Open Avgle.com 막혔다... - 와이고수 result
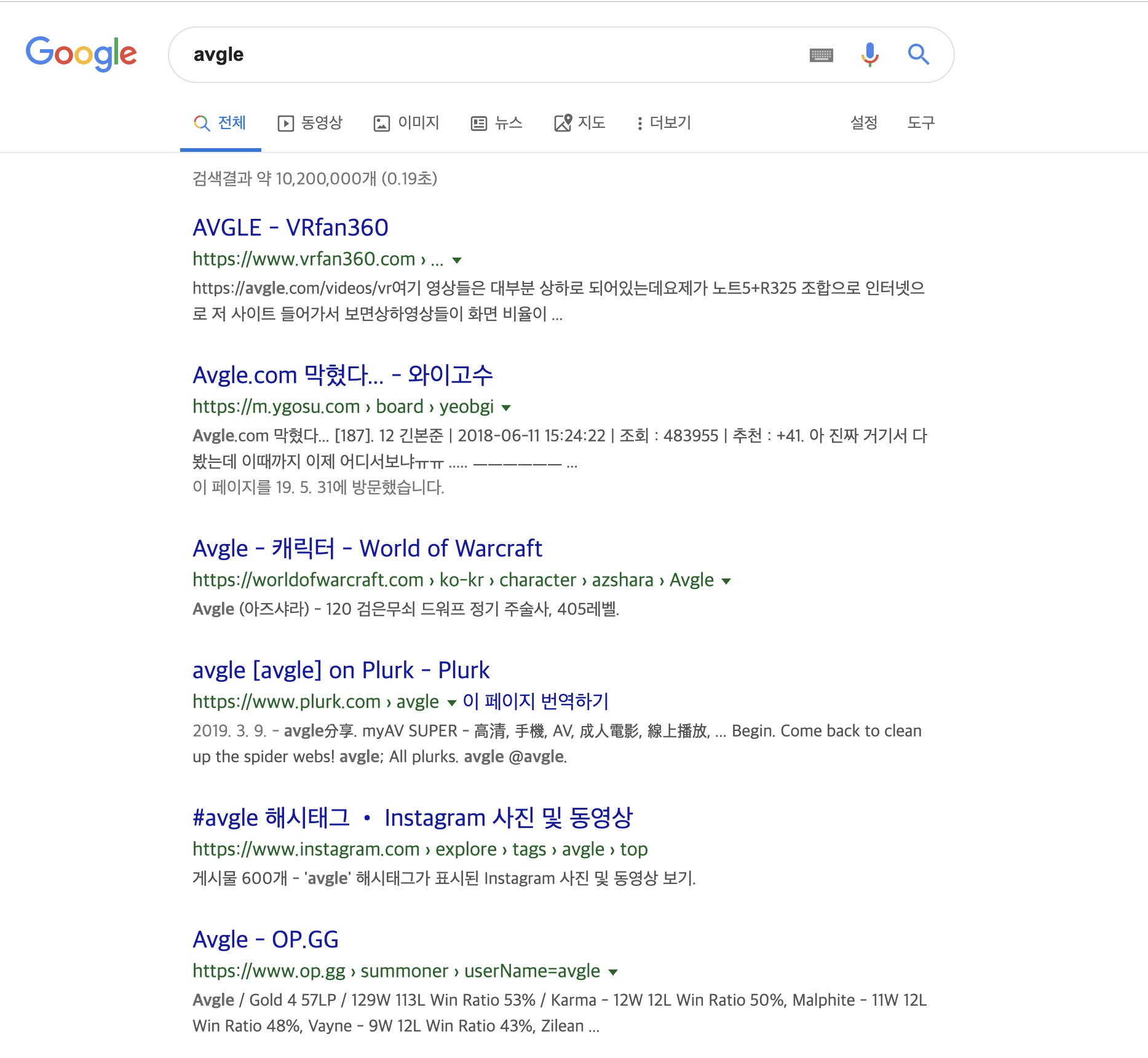This screenshot has width=1148, height=1058. 342,375
